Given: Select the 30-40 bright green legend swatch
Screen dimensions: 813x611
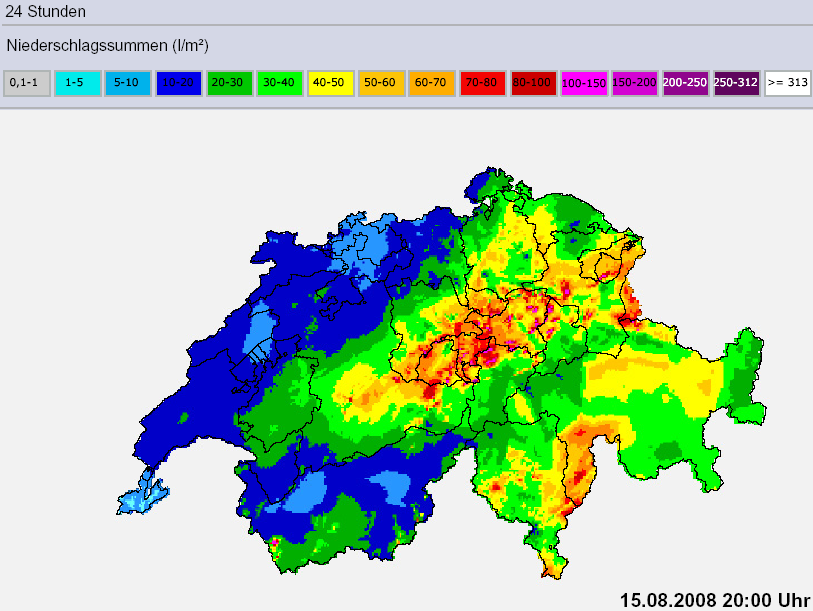Looking at the screenshot, I should [280, 83].
